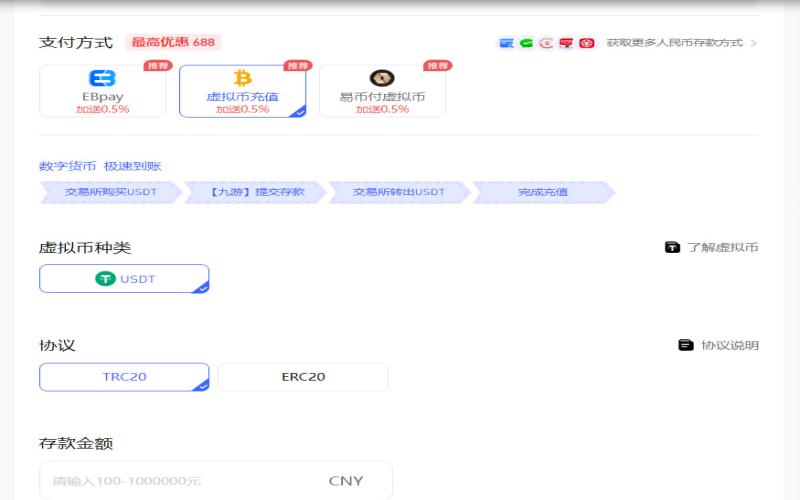
Task: Click the checkmark corner on the TRC20 option
Action: pyautogui.click(x=202, y=386)
